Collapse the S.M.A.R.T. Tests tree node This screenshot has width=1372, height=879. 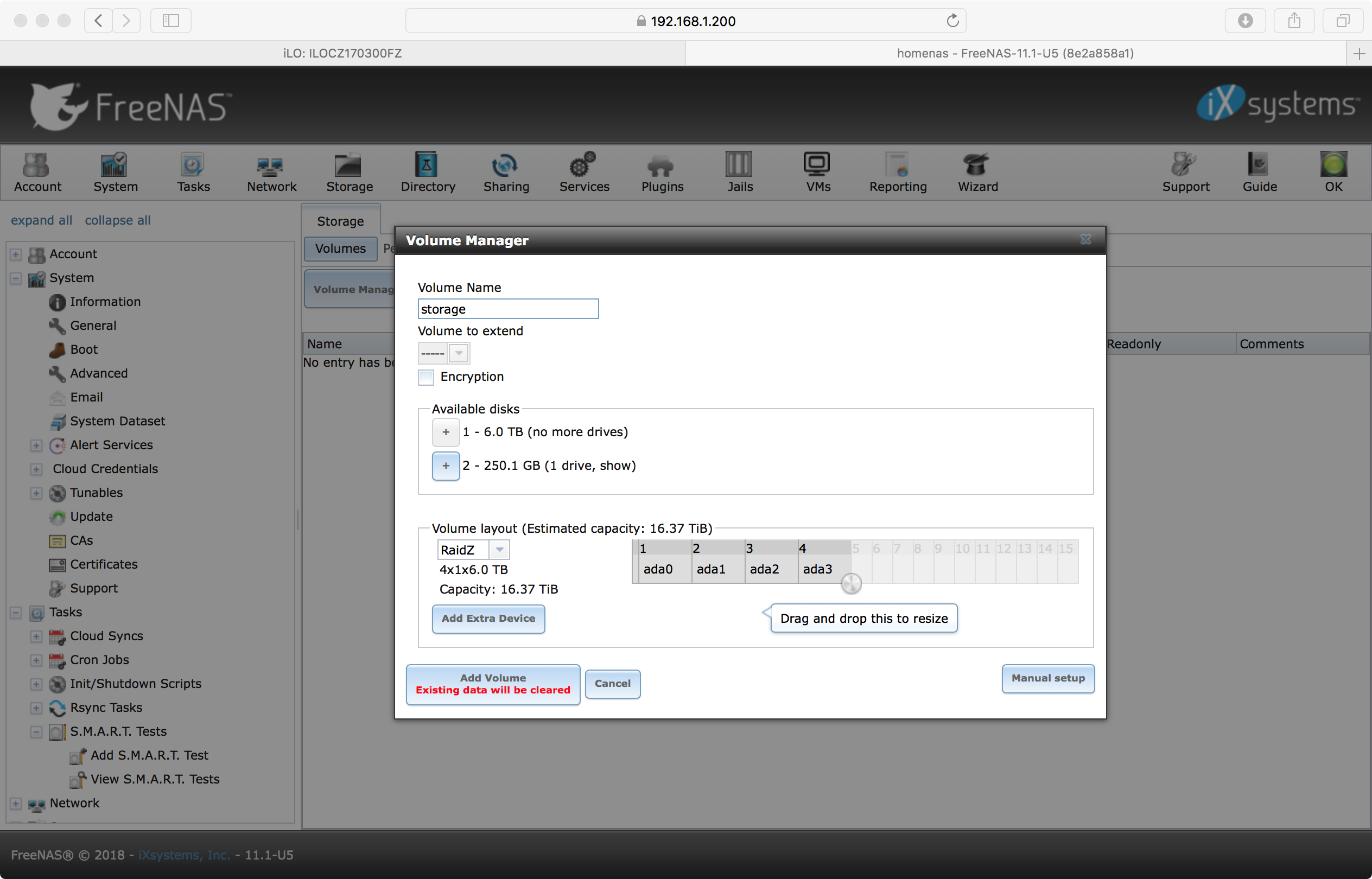click(36, 732)
